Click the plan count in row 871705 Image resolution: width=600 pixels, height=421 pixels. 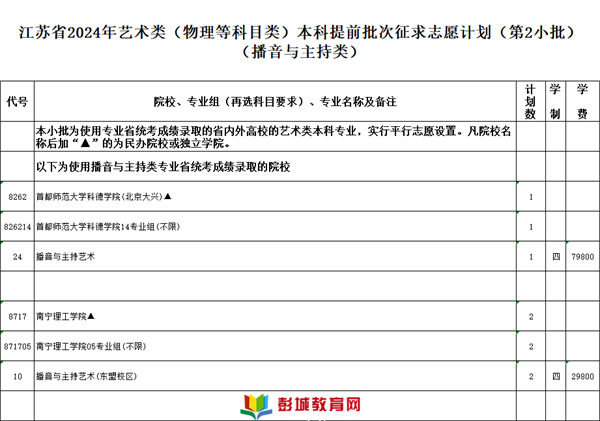[531, 346]
